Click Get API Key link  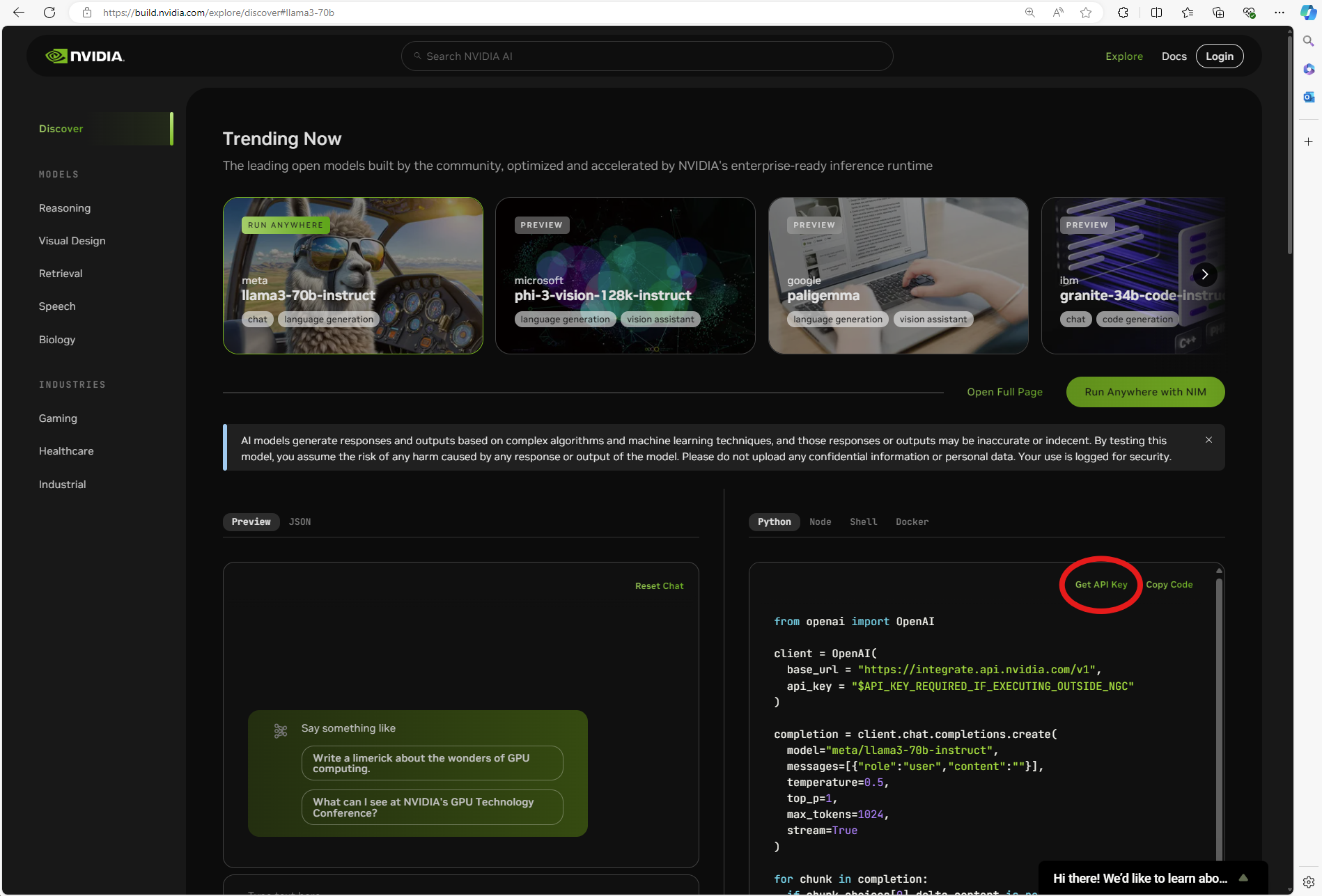[1101, 585]
